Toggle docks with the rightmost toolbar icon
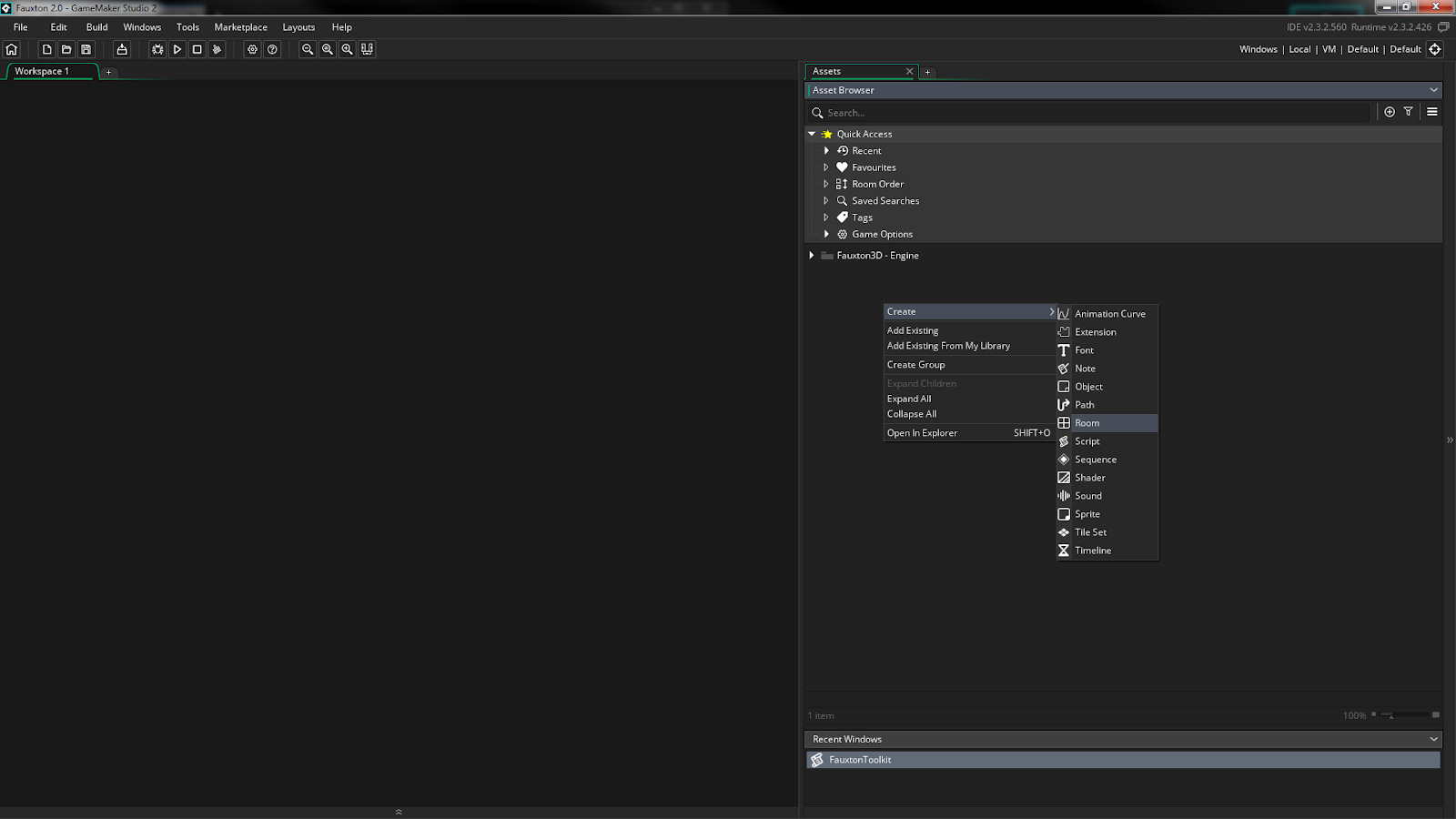This screenshot has height=819, width=1456. click(368, 49)
